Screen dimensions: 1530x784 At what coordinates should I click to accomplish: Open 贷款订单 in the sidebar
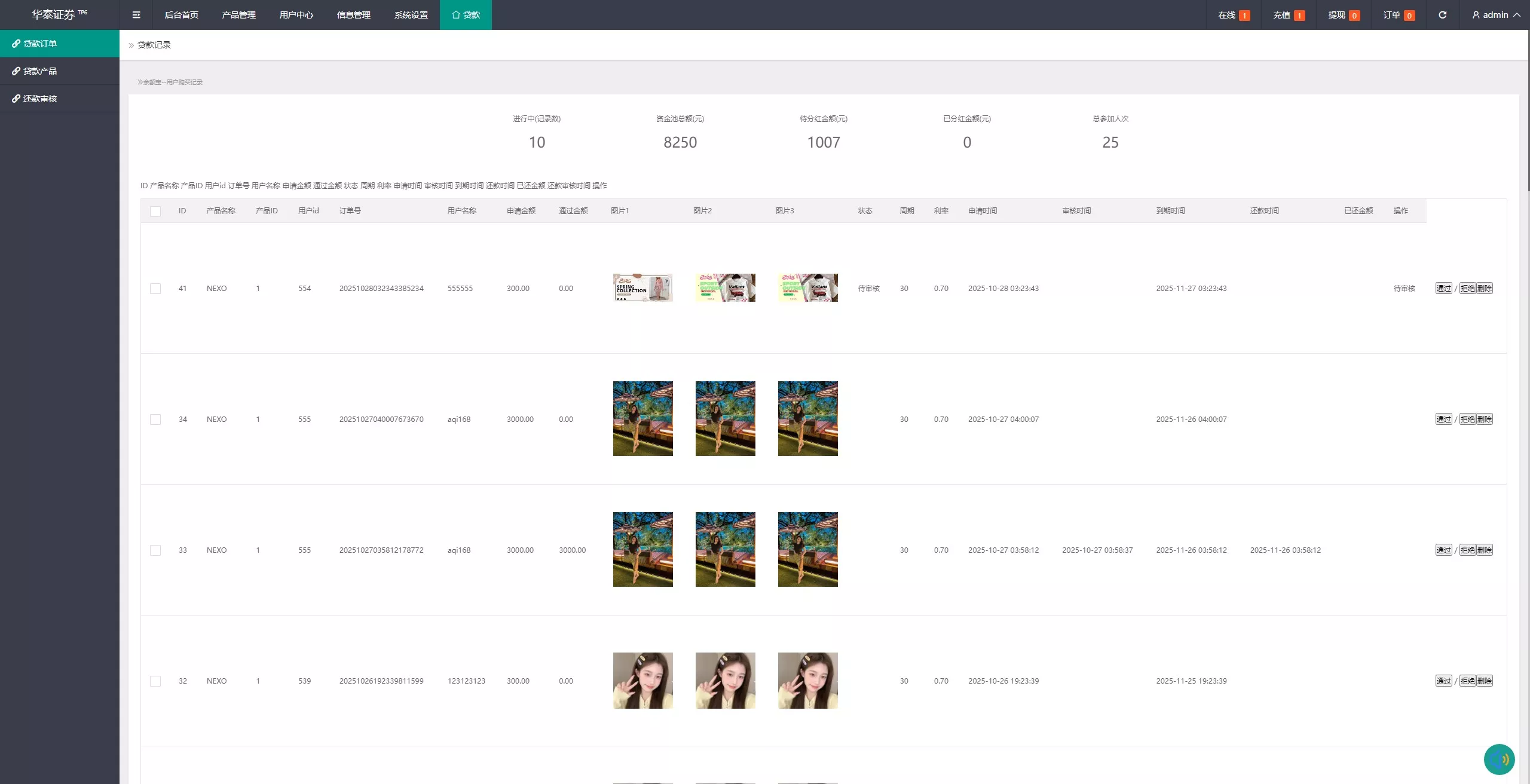click(x=60, y=44)
